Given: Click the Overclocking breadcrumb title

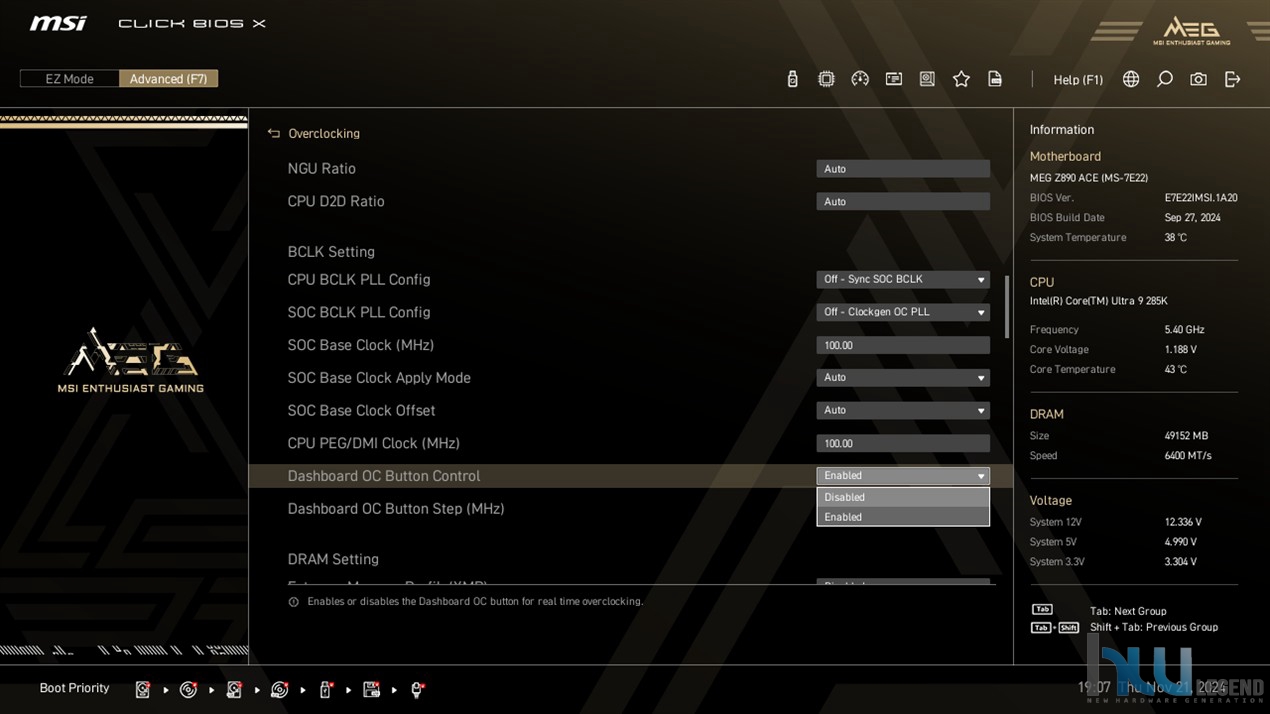Looking at the screenshot, I should click(324, 133).
